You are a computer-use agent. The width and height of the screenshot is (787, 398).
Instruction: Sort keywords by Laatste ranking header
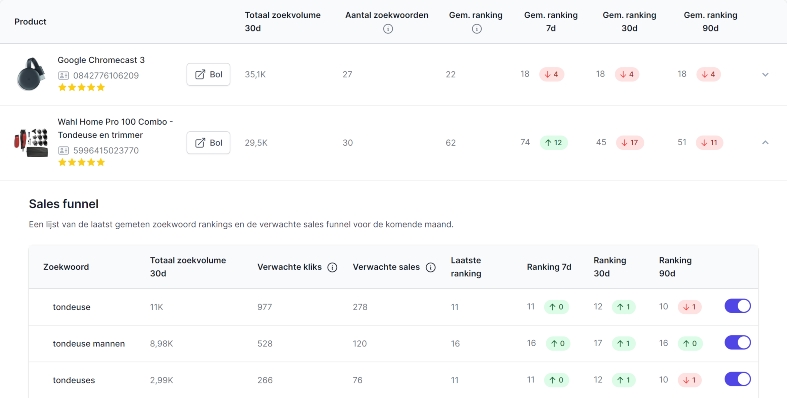click(466, 267)
